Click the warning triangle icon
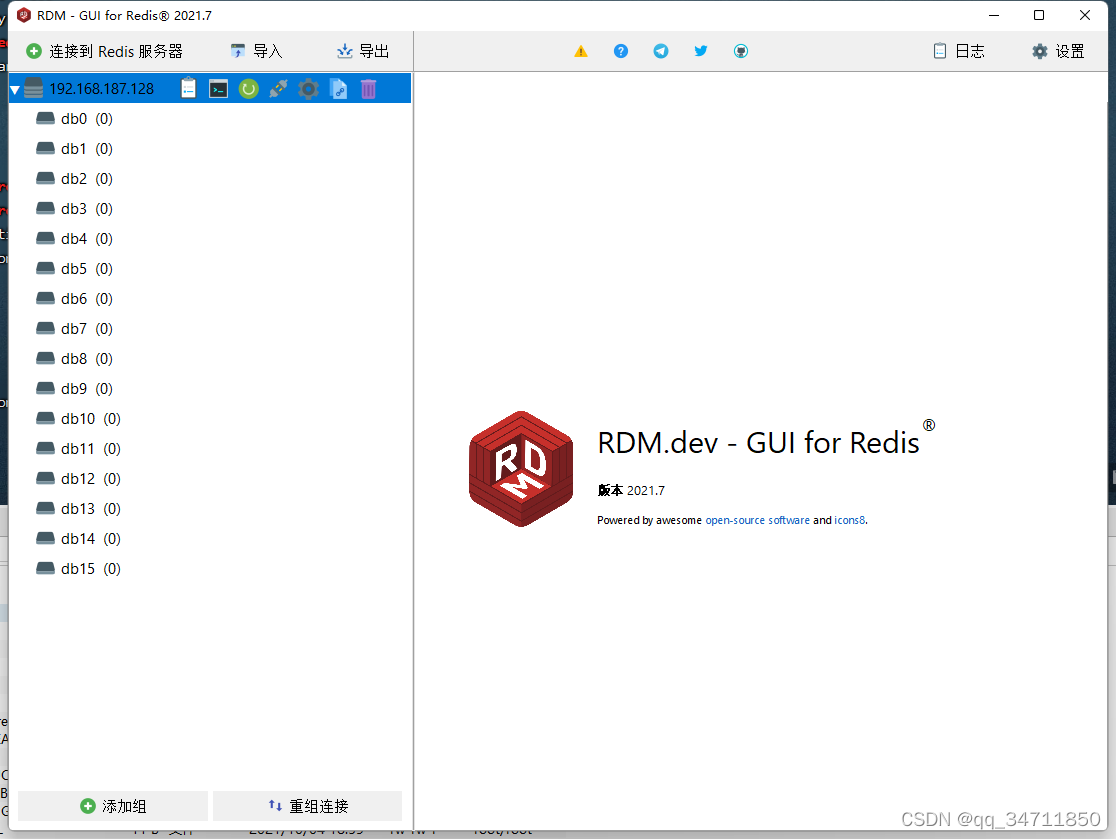The height and width of the screenshot is (839, 1116). click(581, 50)
